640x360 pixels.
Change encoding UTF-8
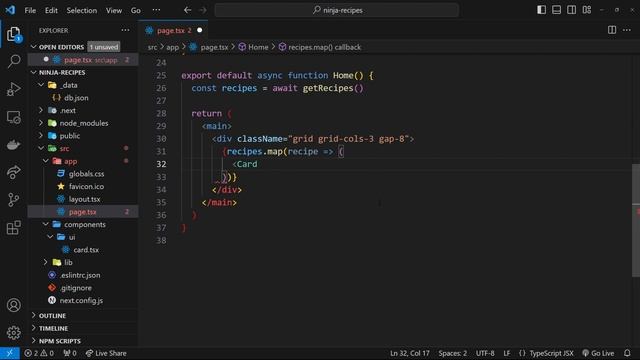point(485,353)
